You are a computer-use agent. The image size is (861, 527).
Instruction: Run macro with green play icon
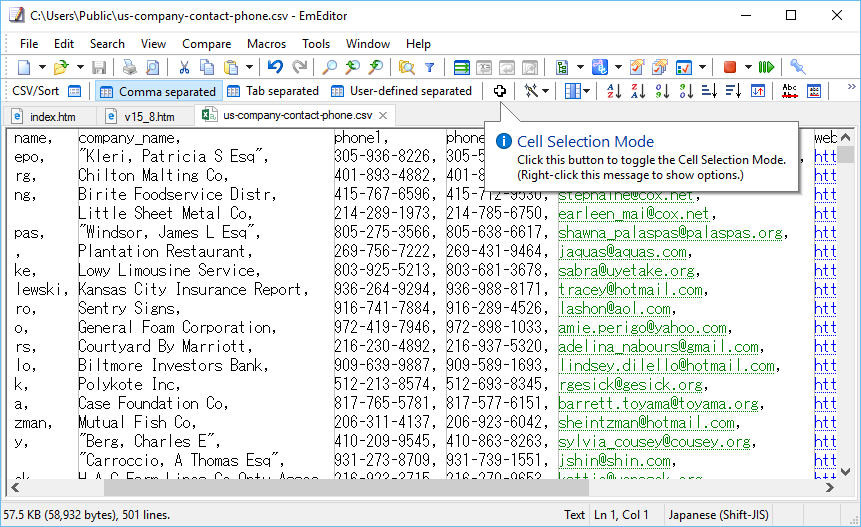tap(766, 68)
